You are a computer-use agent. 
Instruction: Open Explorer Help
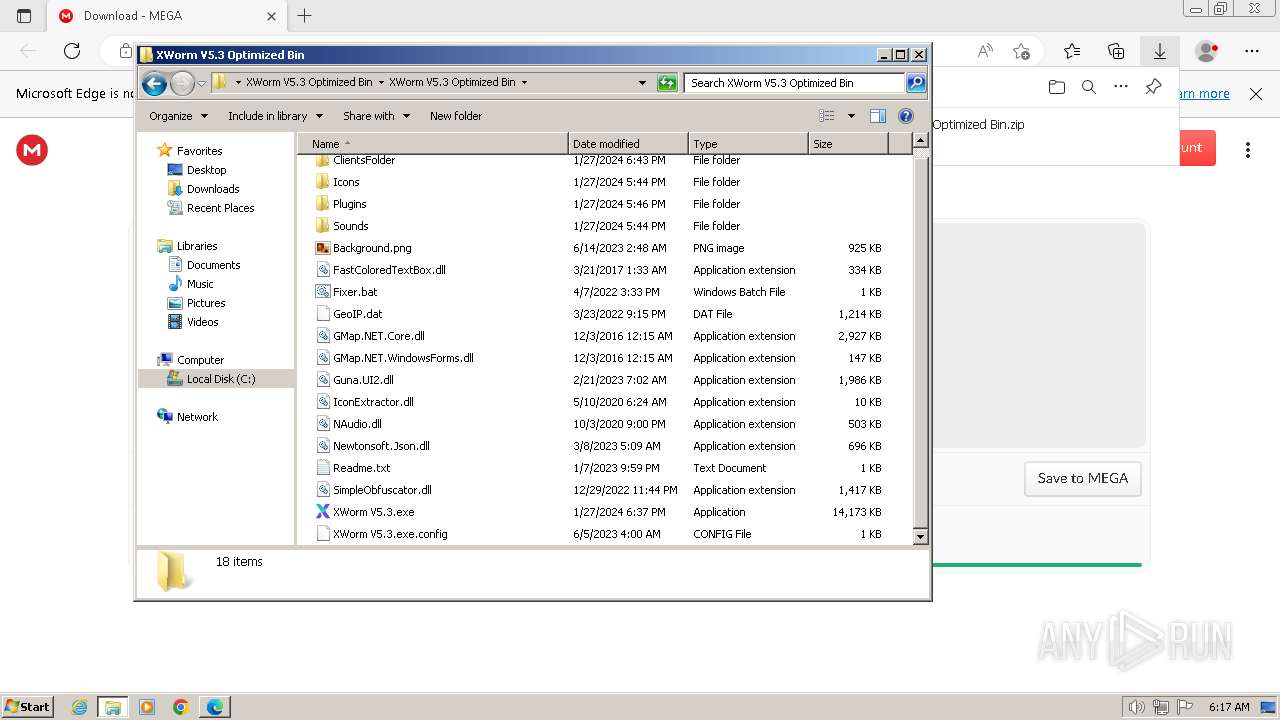click(906, 116)
